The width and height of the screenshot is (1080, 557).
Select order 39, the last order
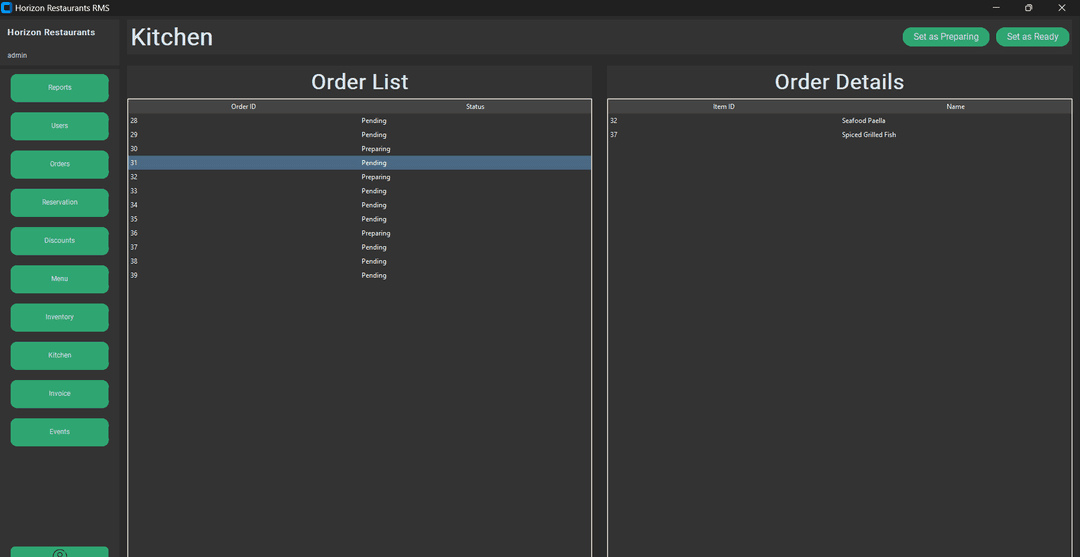(x=360, y=275)
